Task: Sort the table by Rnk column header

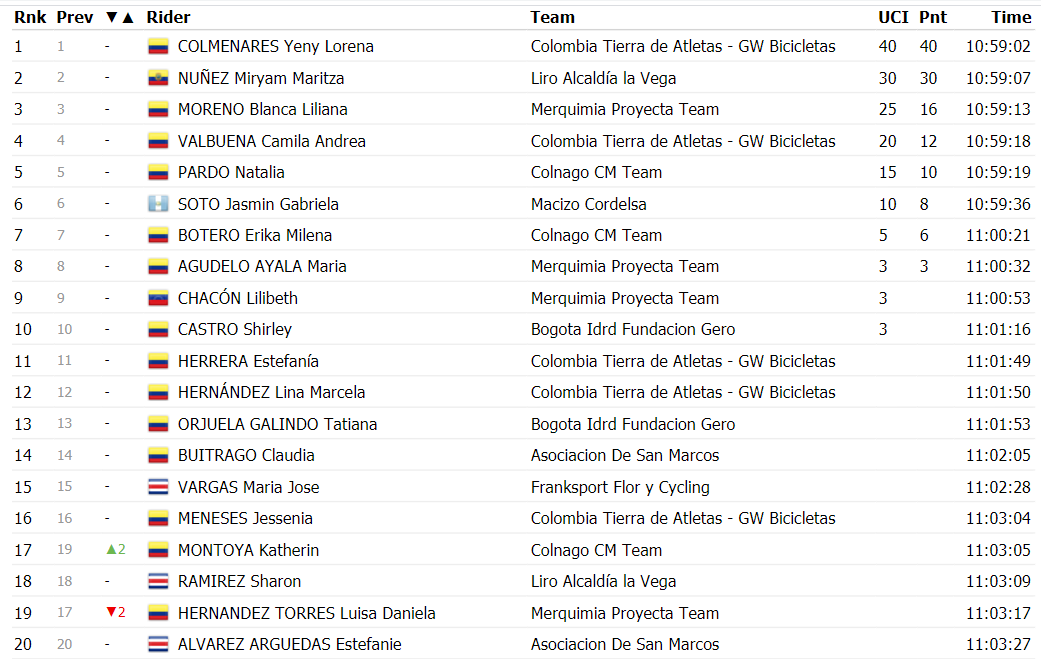Action: (31, 17)
